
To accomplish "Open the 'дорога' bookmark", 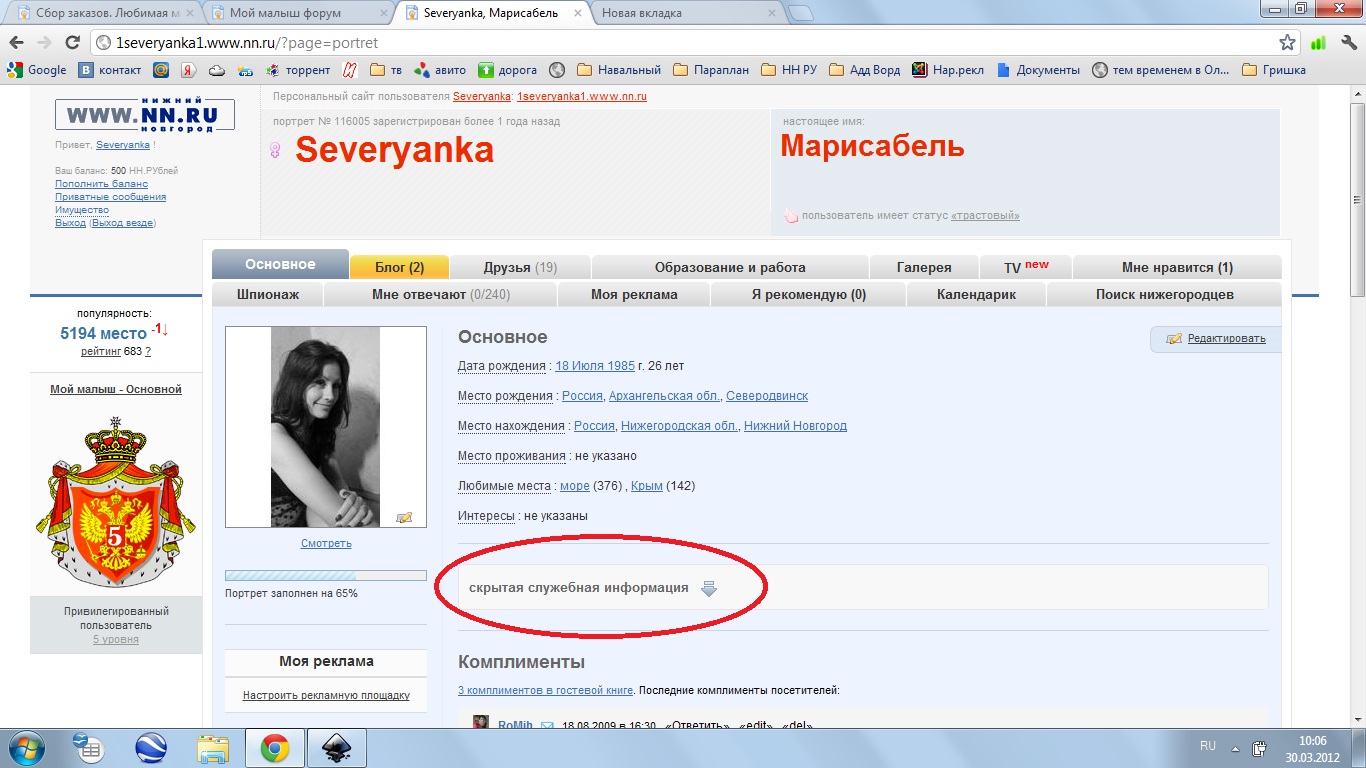I will coord(508,70).
